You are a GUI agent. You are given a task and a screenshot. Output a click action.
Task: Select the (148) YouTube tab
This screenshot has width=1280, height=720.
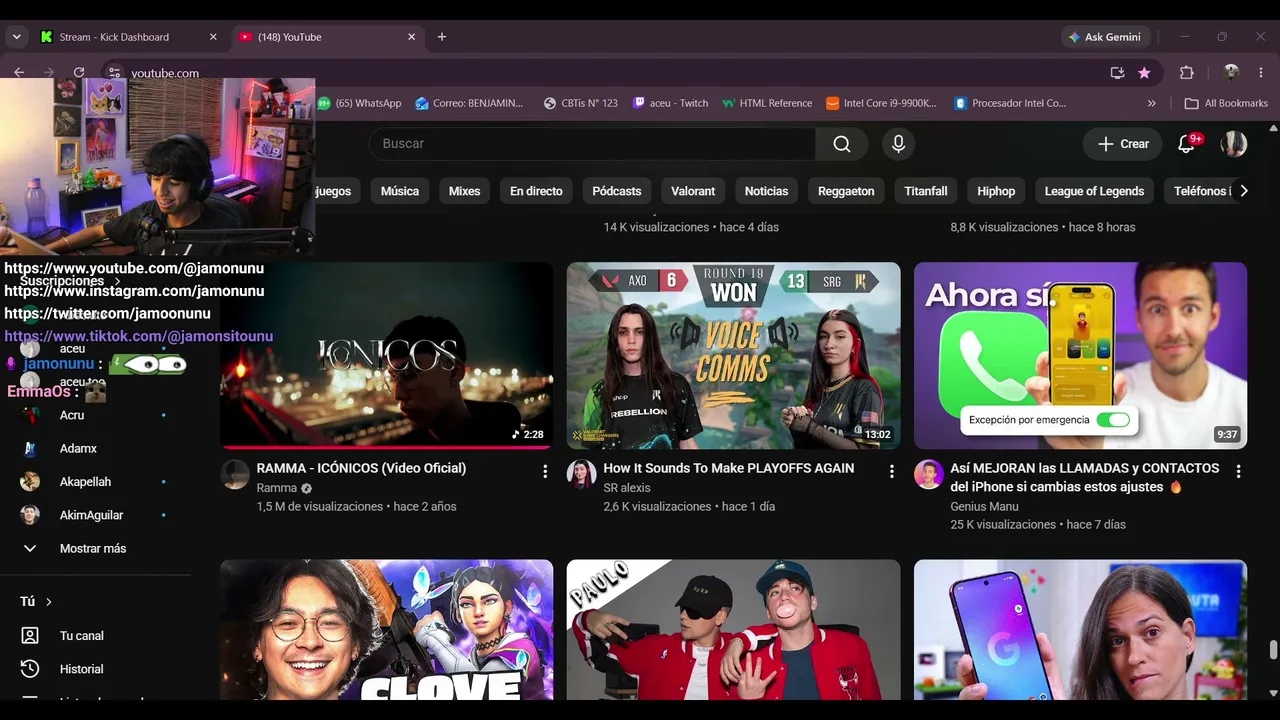(x=327, y=37)
